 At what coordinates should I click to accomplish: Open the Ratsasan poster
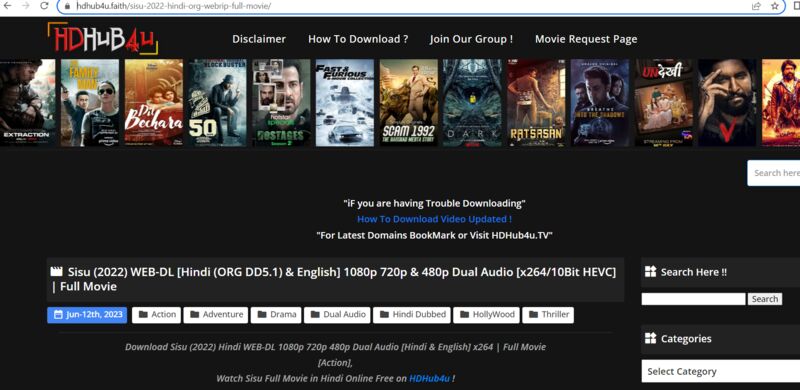536,103
